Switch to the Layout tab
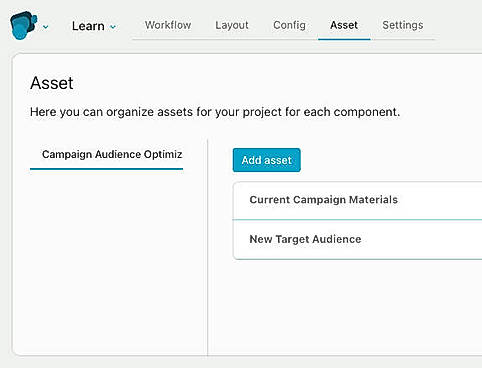Viewport: 482px width, 368px height. 232,25
